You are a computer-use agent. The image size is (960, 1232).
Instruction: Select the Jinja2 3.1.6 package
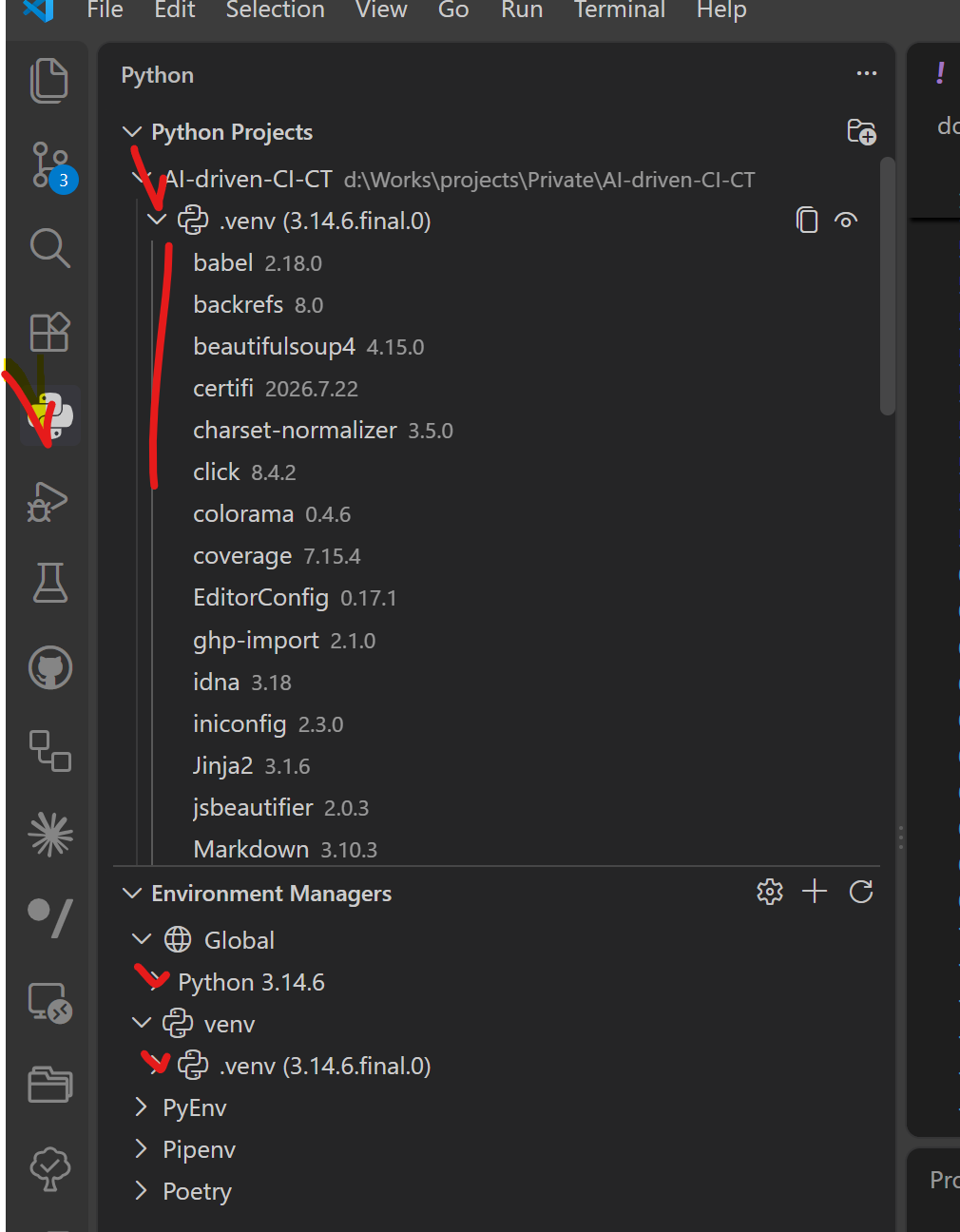point(496,765)
